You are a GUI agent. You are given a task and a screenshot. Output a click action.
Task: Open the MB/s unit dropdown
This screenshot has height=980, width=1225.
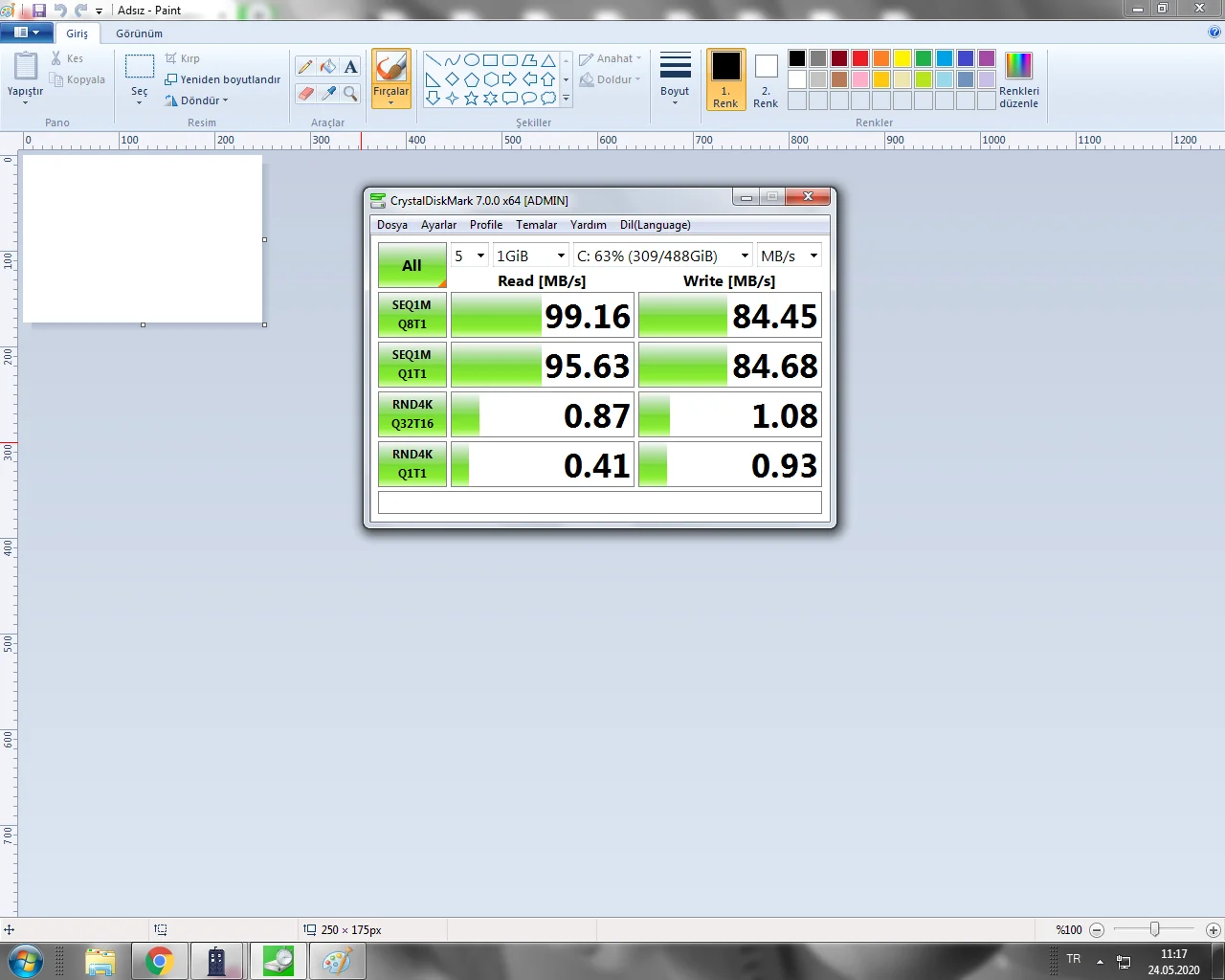(x=790, y=256)
